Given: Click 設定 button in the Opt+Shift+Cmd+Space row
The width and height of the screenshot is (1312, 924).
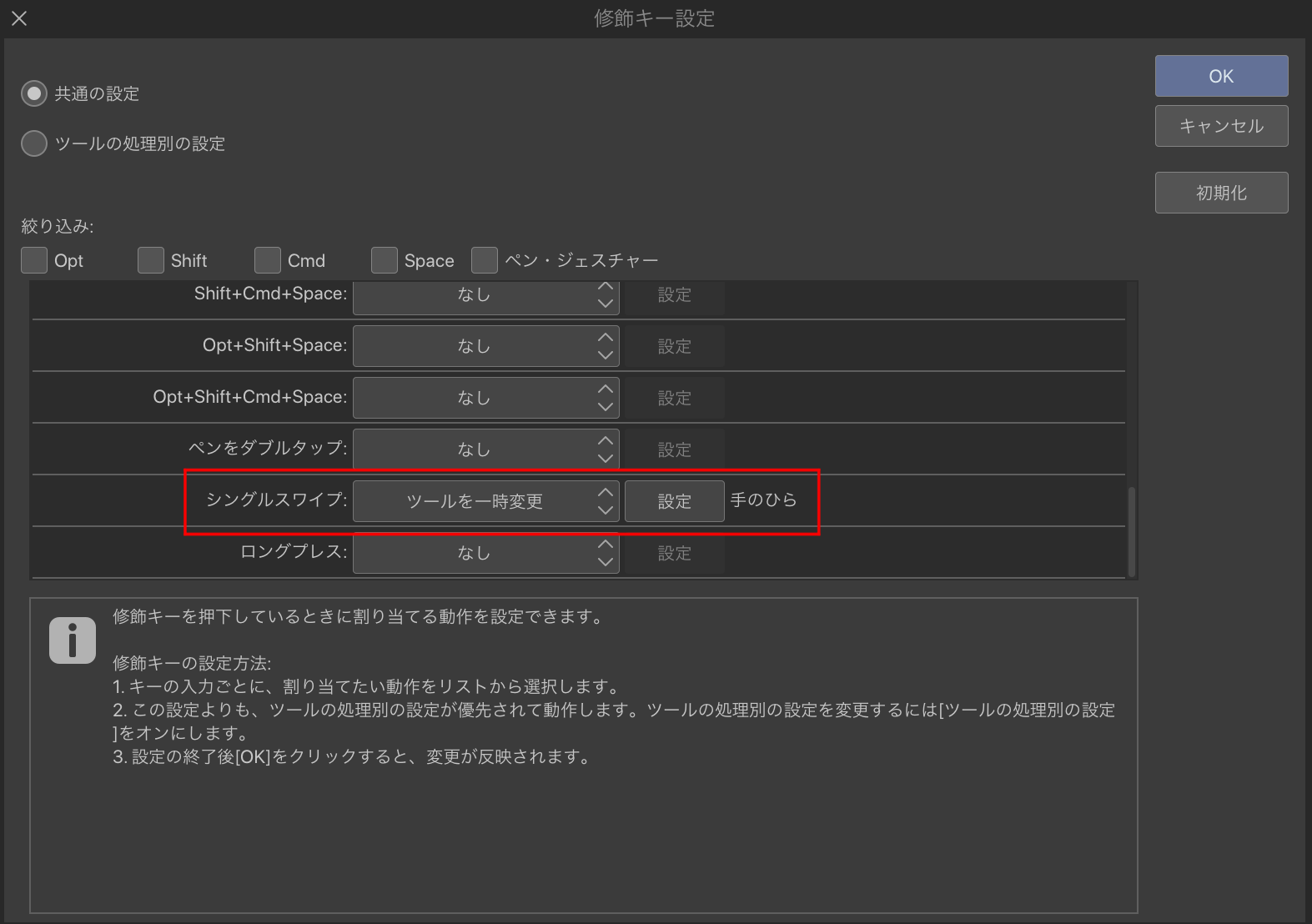Looking at the screenshot, I should point(675,398).
